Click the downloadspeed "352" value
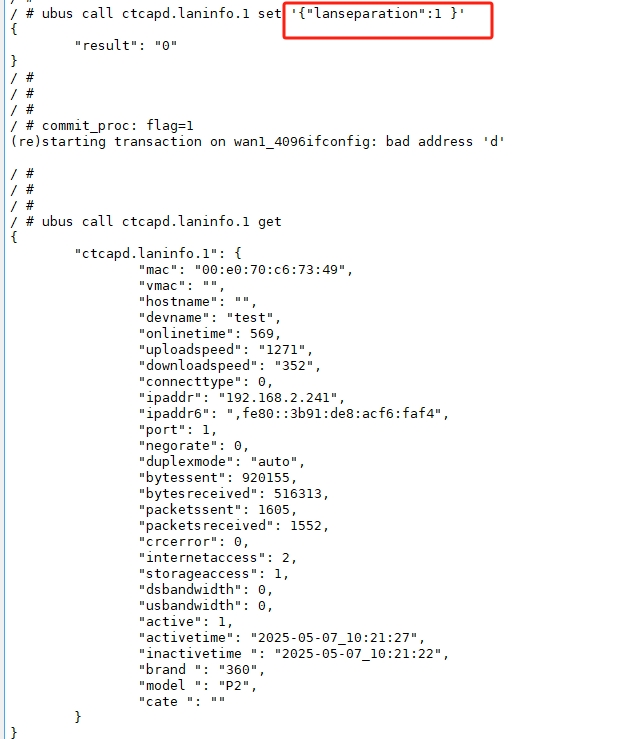The width and height of the screenshot is (643, 739). (294, 366)
